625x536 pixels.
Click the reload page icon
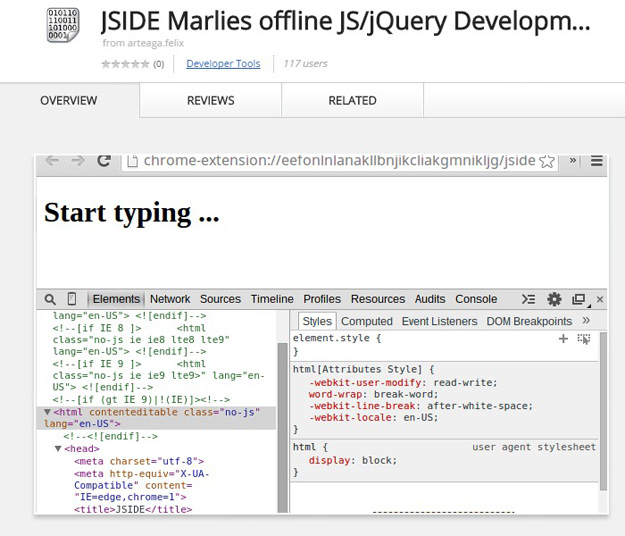[x=103, y=160]
